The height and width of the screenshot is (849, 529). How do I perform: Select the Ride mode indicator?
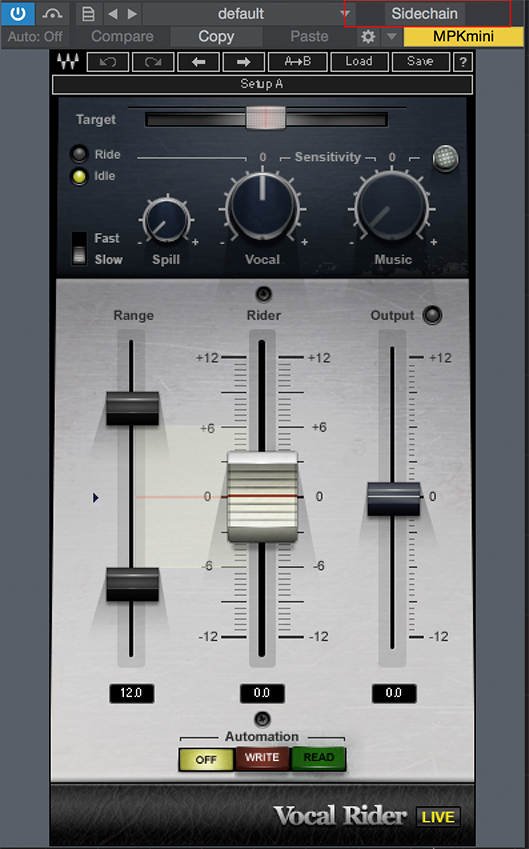[x=79, y=154]
